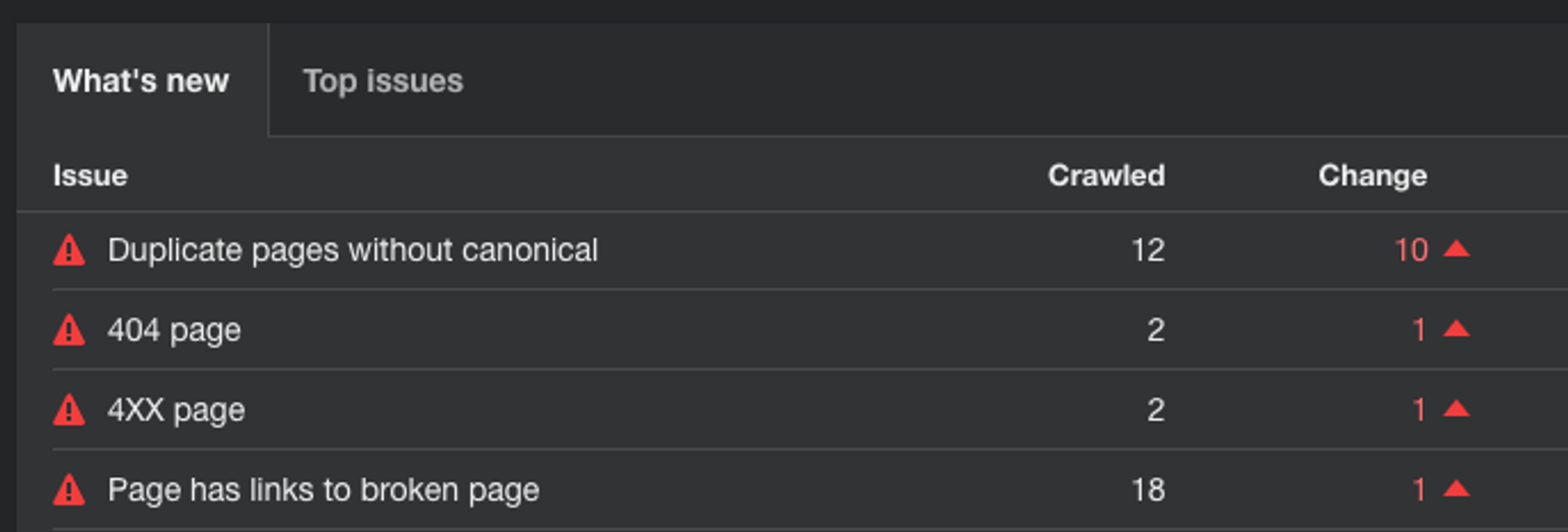This screenshot has width=1568, height=532.
Task: Click crawled count 12 for Duplicate pages
Action: [x=1148, y=251]
